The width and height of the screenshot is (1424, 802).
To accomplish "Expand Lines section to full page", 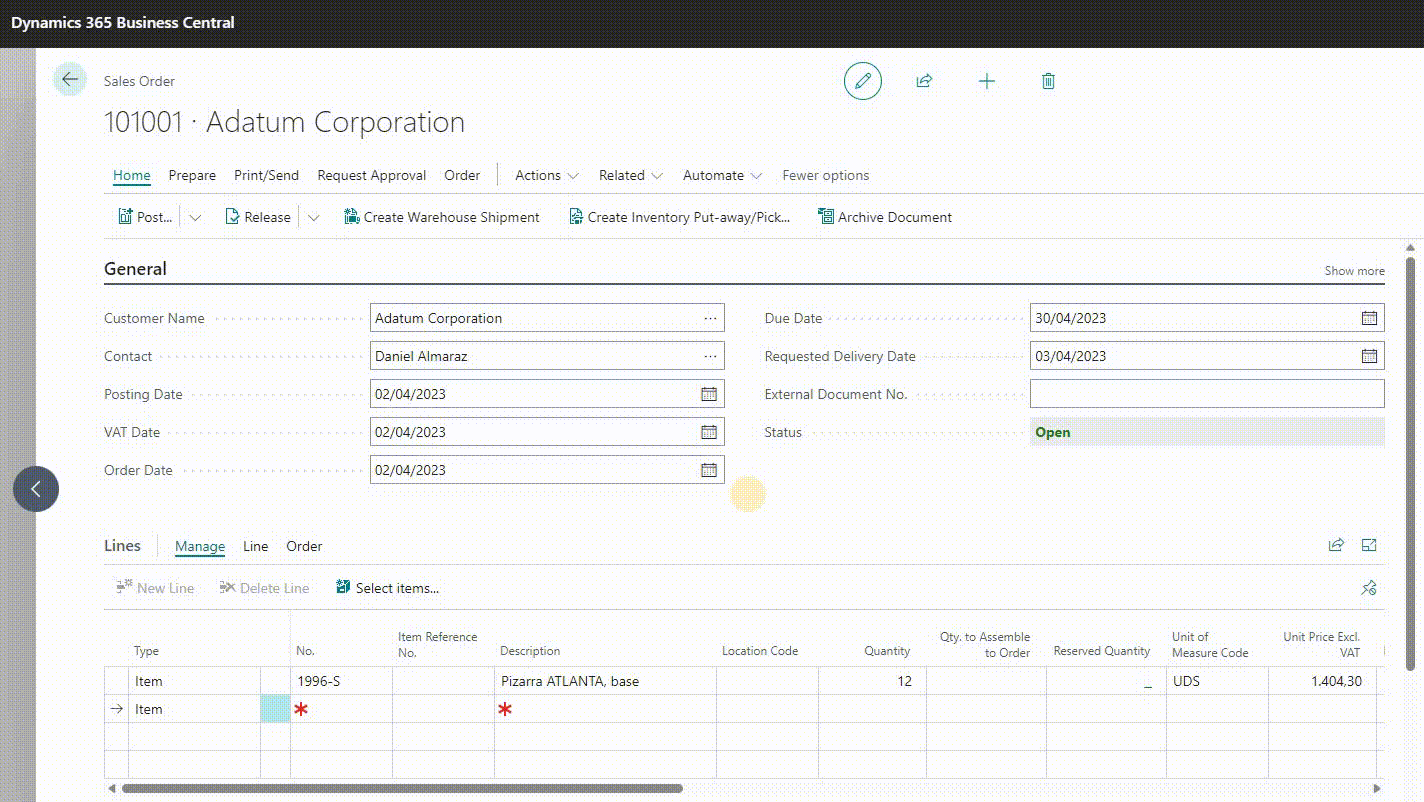I will [1369, 545].
